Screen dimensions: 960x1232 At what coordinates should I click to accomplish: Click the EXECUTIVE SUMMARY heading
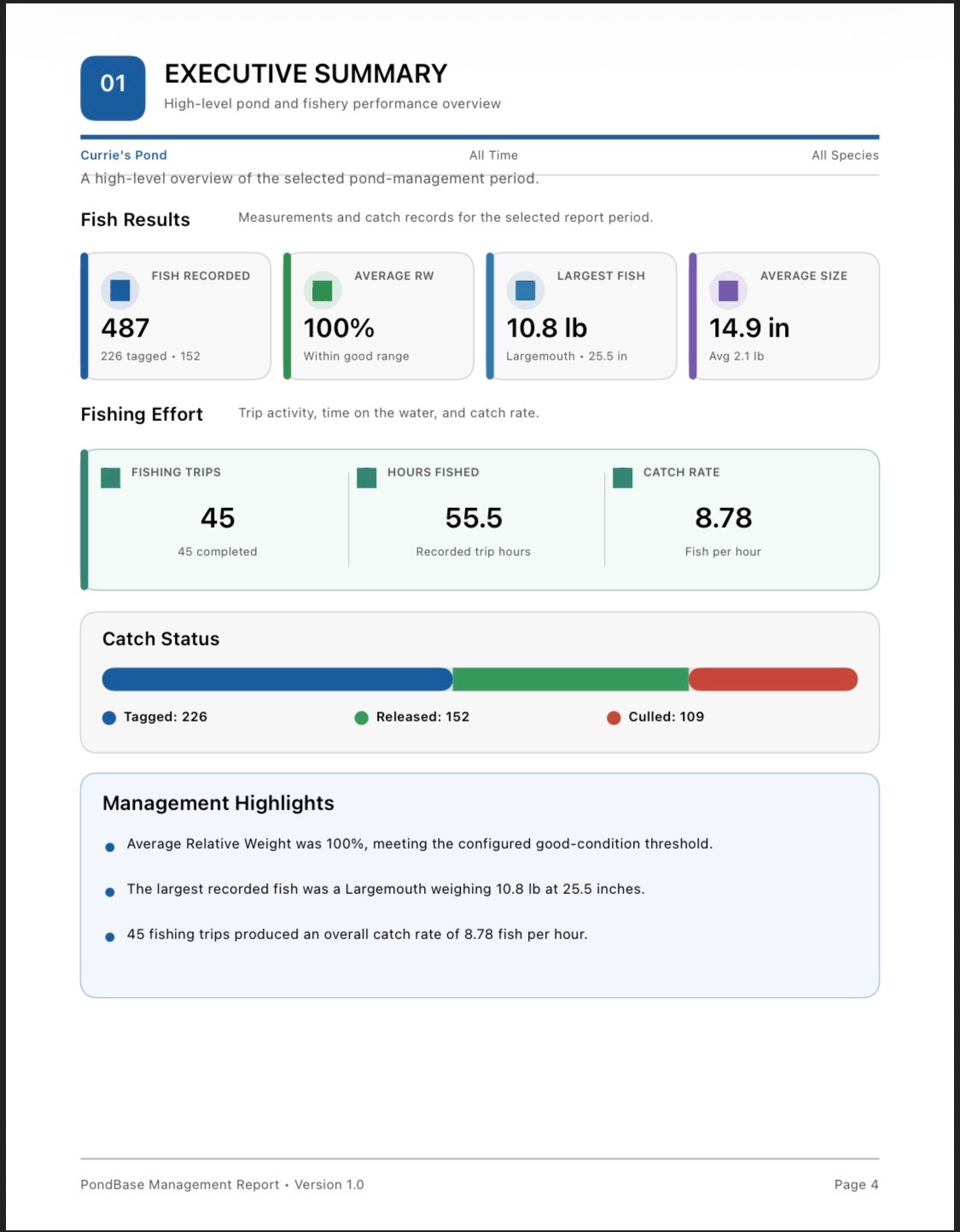pyautogui.click(x=305, y=74)
